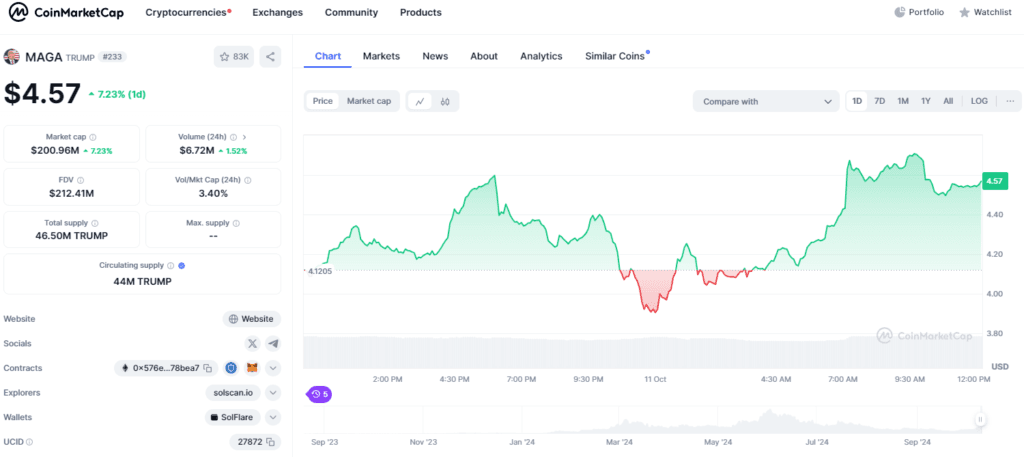Click Total supply info icon

tap(95, 223)
